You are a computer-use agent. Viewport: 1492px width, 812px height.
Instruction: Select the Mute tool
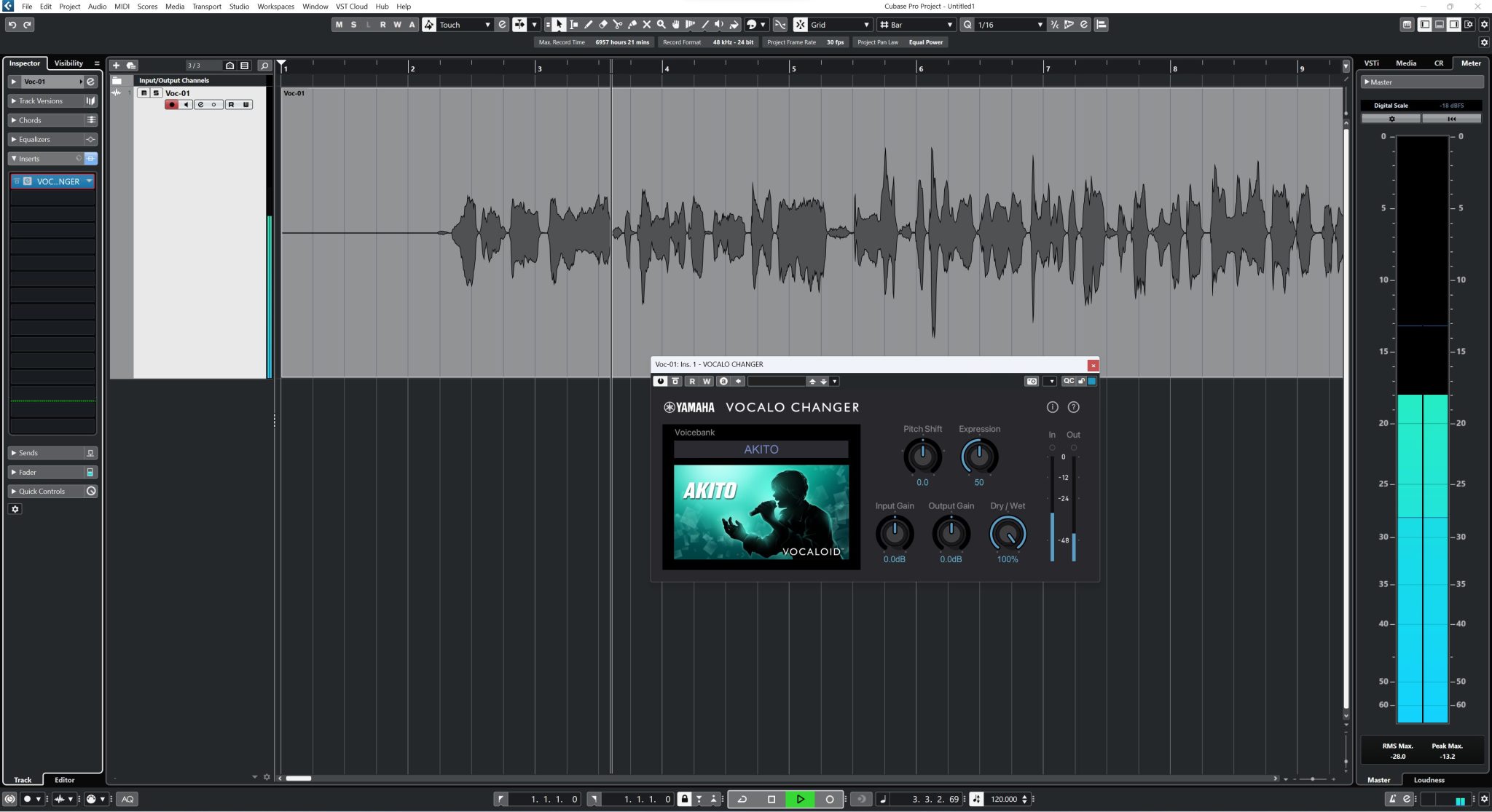(x=647, y=24)
